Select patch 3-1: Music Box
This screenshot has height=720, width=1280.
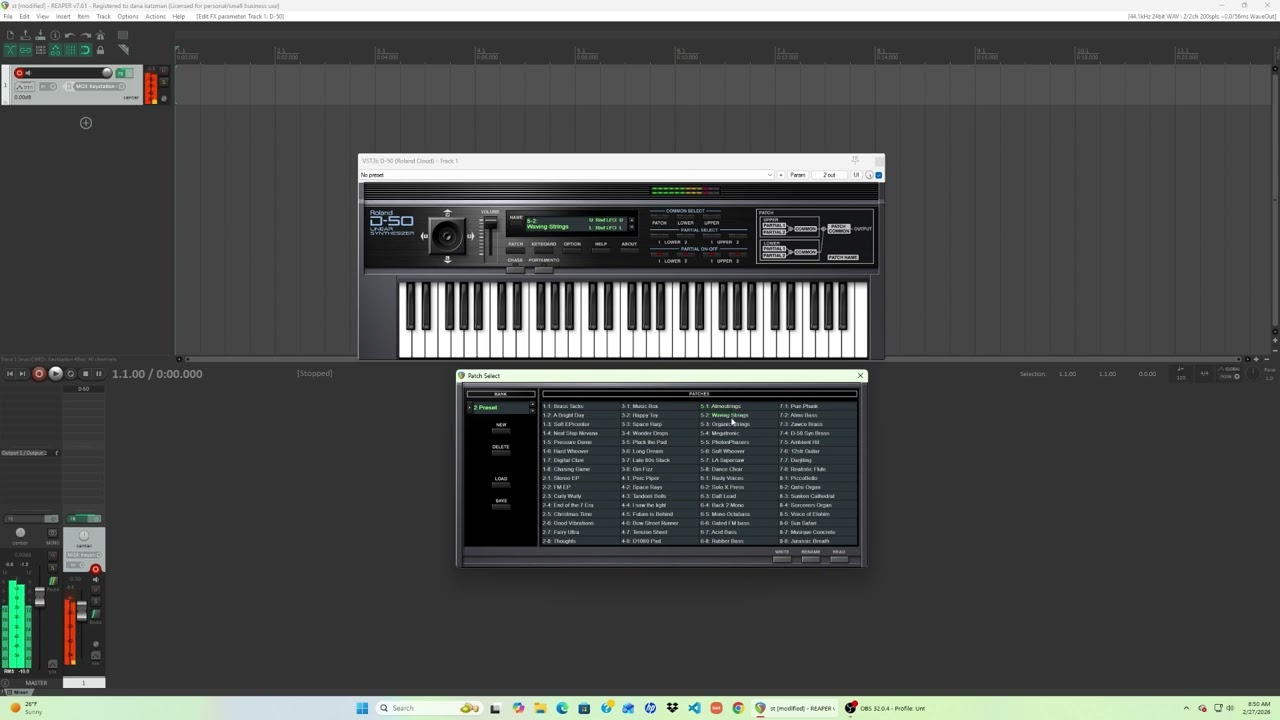(659, 406)
